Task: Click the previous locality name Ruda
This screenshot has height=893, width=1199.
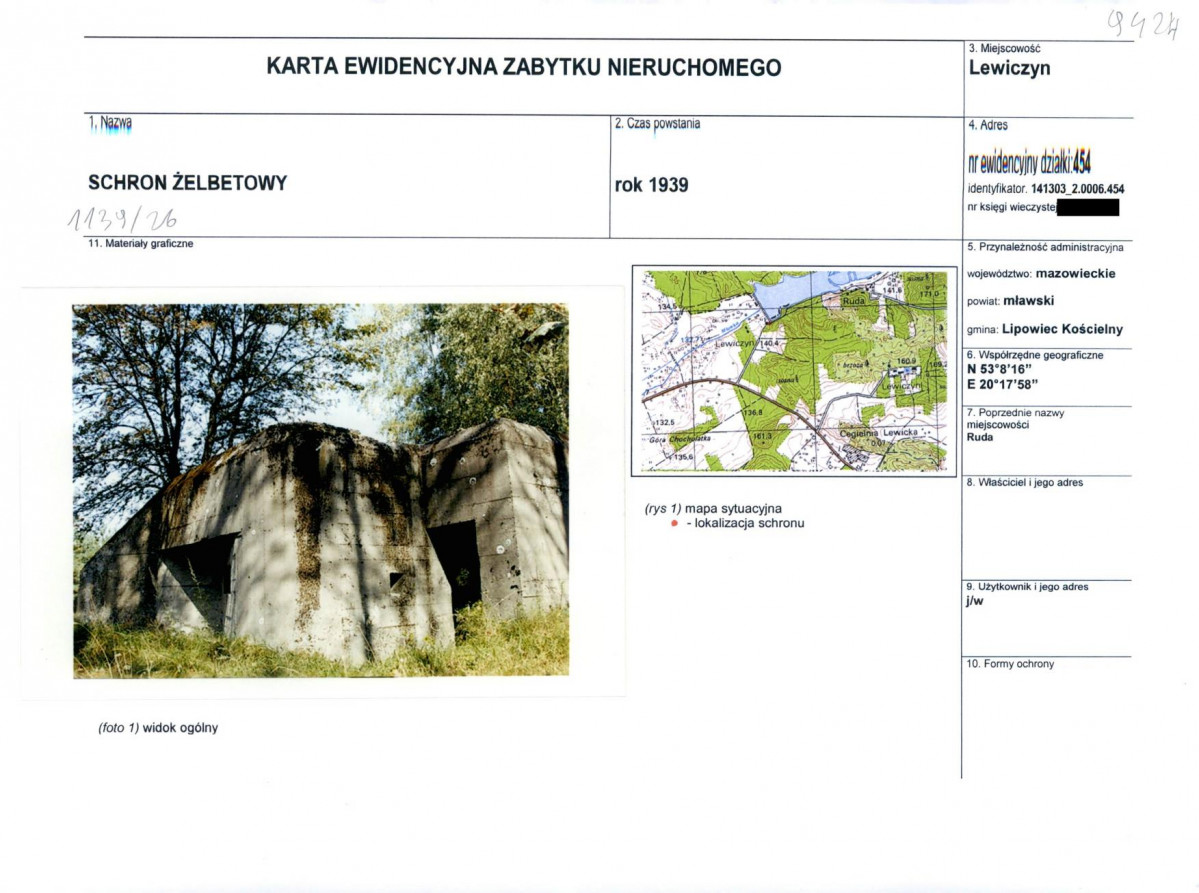Action: (980, 437)
